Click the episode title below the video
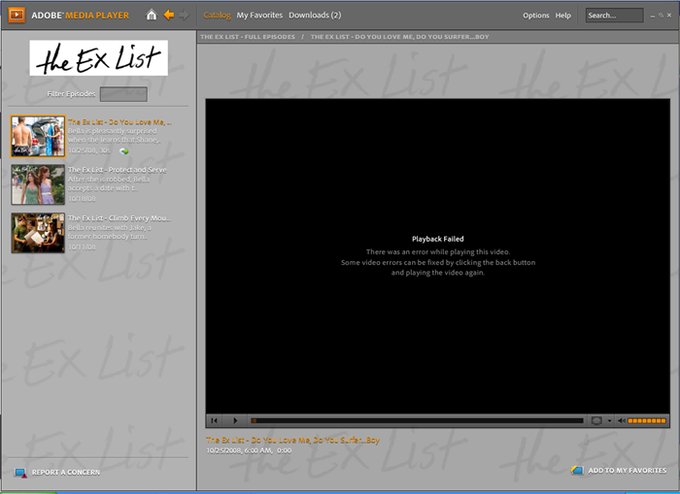The width and height of the screenshot is (680, 494). [x=293, y=440]
